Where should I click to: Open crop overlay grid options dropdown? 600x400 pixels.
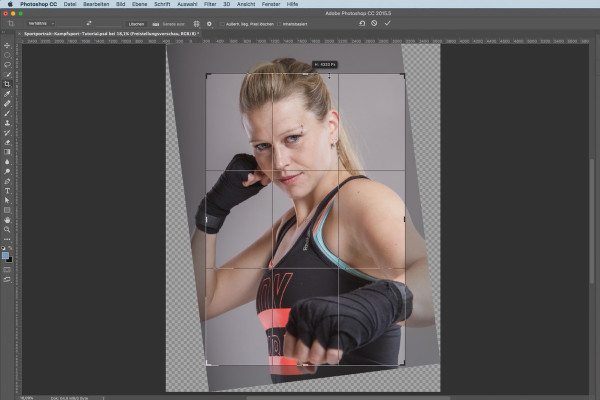196,24
